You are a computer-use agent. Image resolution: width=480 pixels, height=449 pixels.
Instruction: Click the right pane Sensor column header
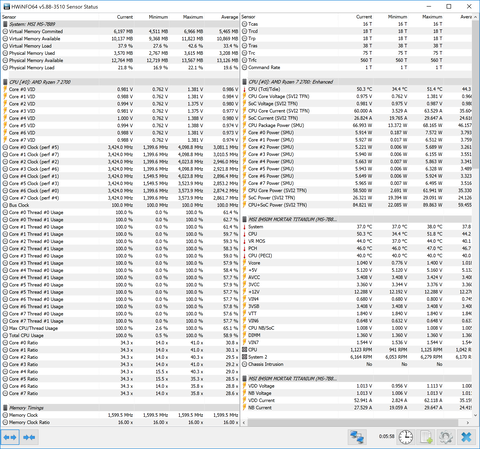tap(248, 17)
